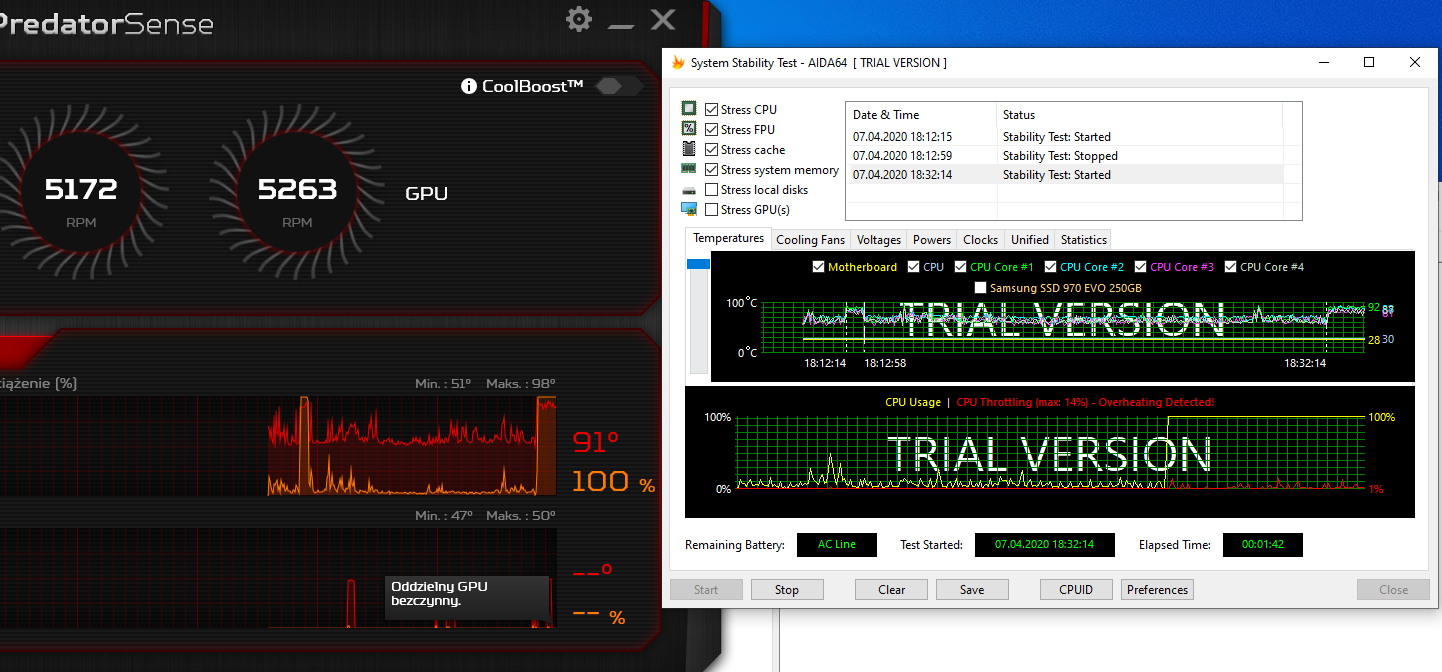This screenshot has width=1442, height=672.
Task: Toggle CPU Core #3 checkbox
Action: pos(1140,267)
